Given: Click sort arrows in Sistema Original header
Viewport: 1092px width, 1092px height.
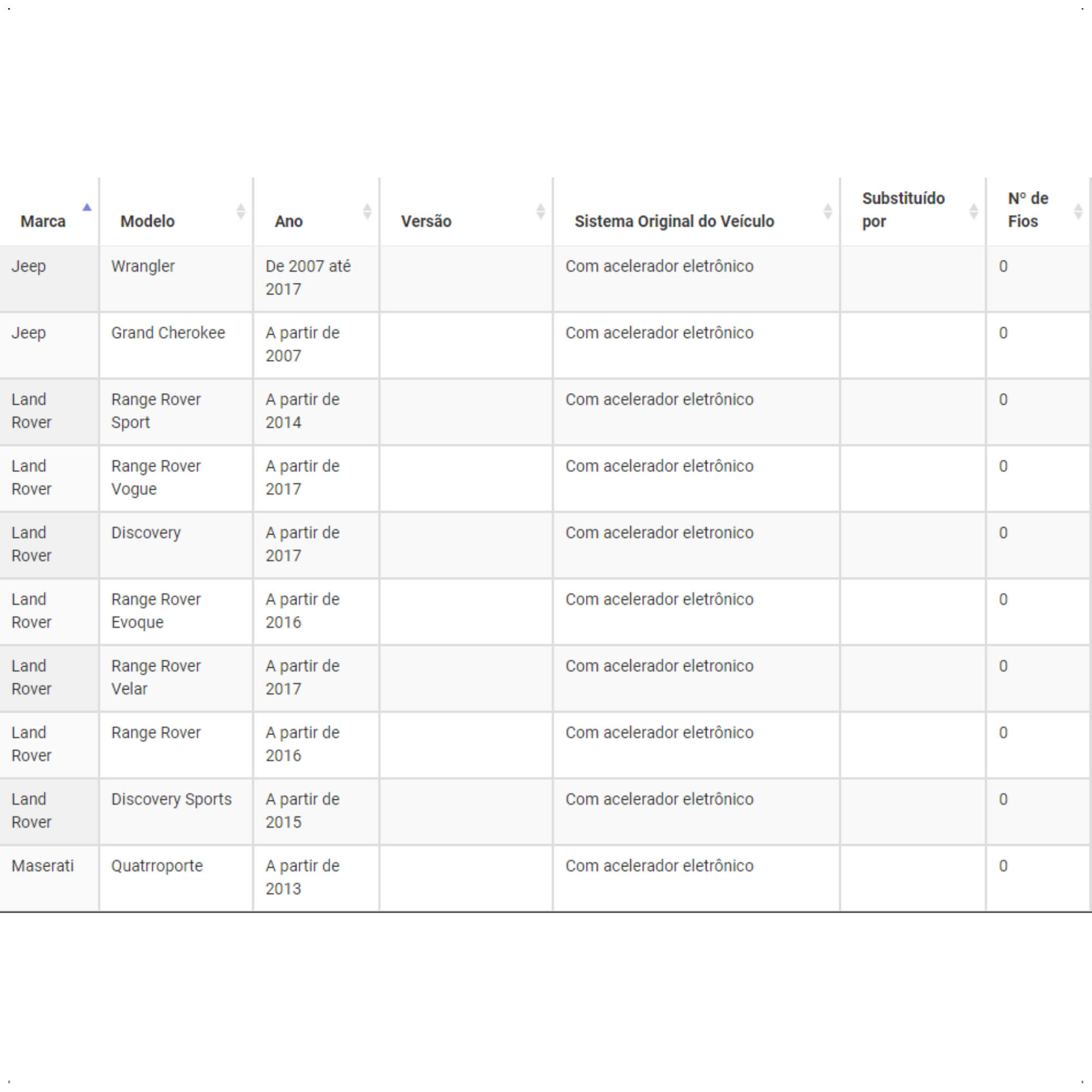Looking at the screenshot, I should click(x=828, y=211).
